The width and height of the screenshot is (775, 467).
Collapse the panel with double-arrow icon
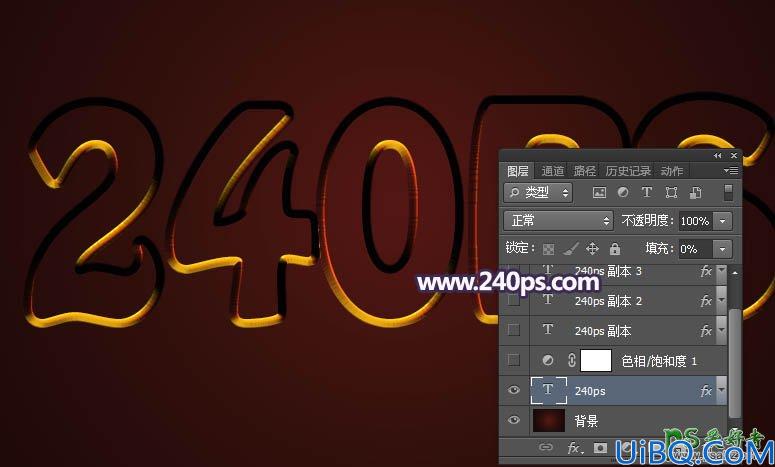717,156
